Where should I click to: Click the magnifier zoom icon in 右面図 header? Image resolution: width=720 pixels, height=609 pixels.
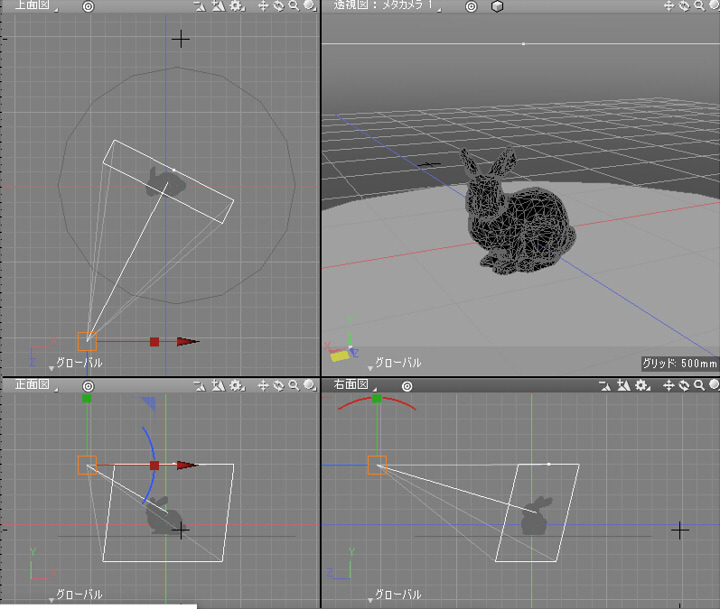[x=699, y=386]
